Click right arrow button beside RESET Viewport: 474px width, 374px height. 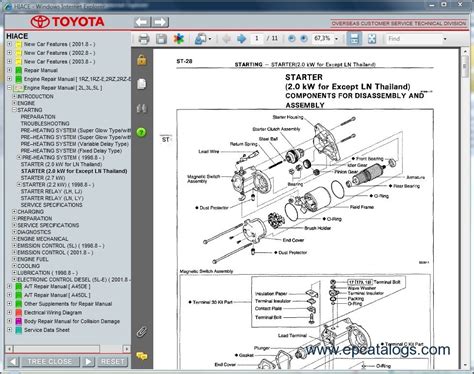(x=88, y=362)
